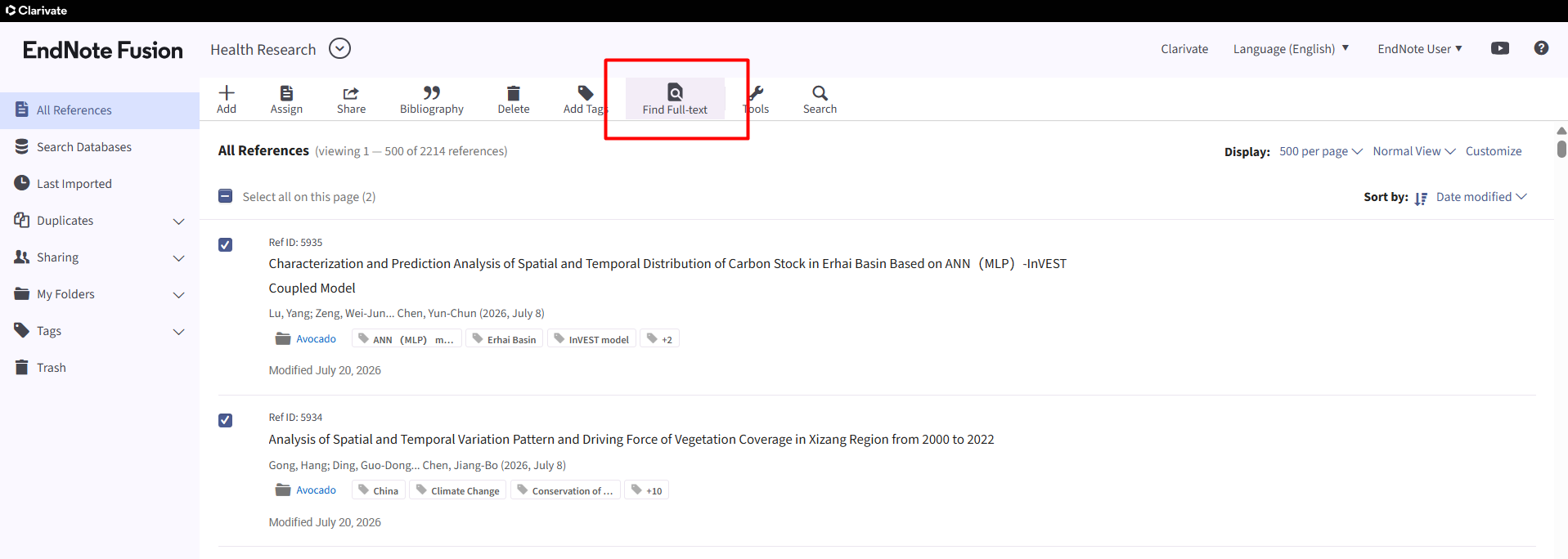1568x559 pixels.
Task: Open the Xizang vegetation coverage reference title
Action: [x=631, y=440]
